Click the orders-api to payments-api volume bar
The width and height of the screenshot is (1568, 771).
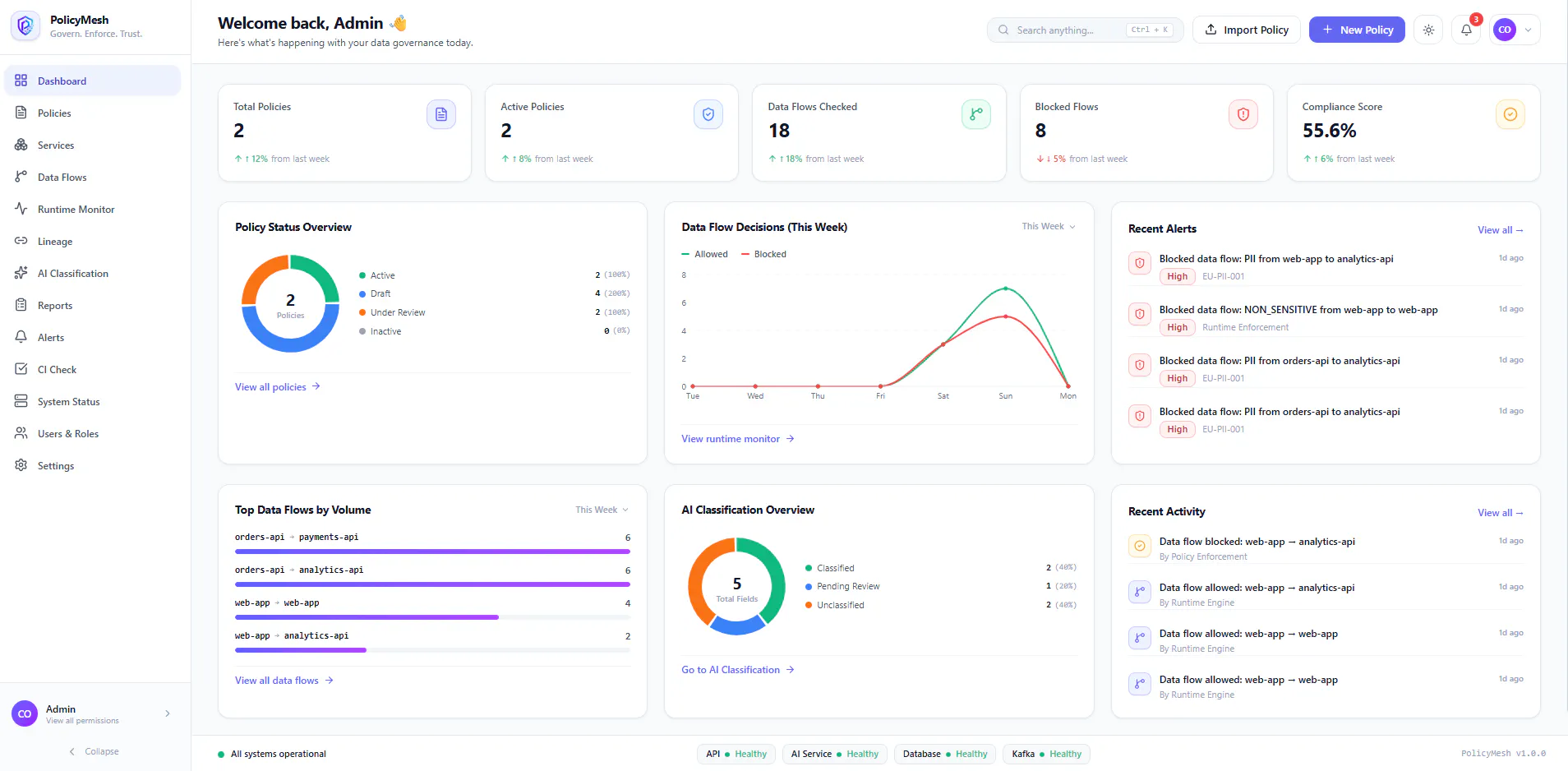tap(432, 552)
